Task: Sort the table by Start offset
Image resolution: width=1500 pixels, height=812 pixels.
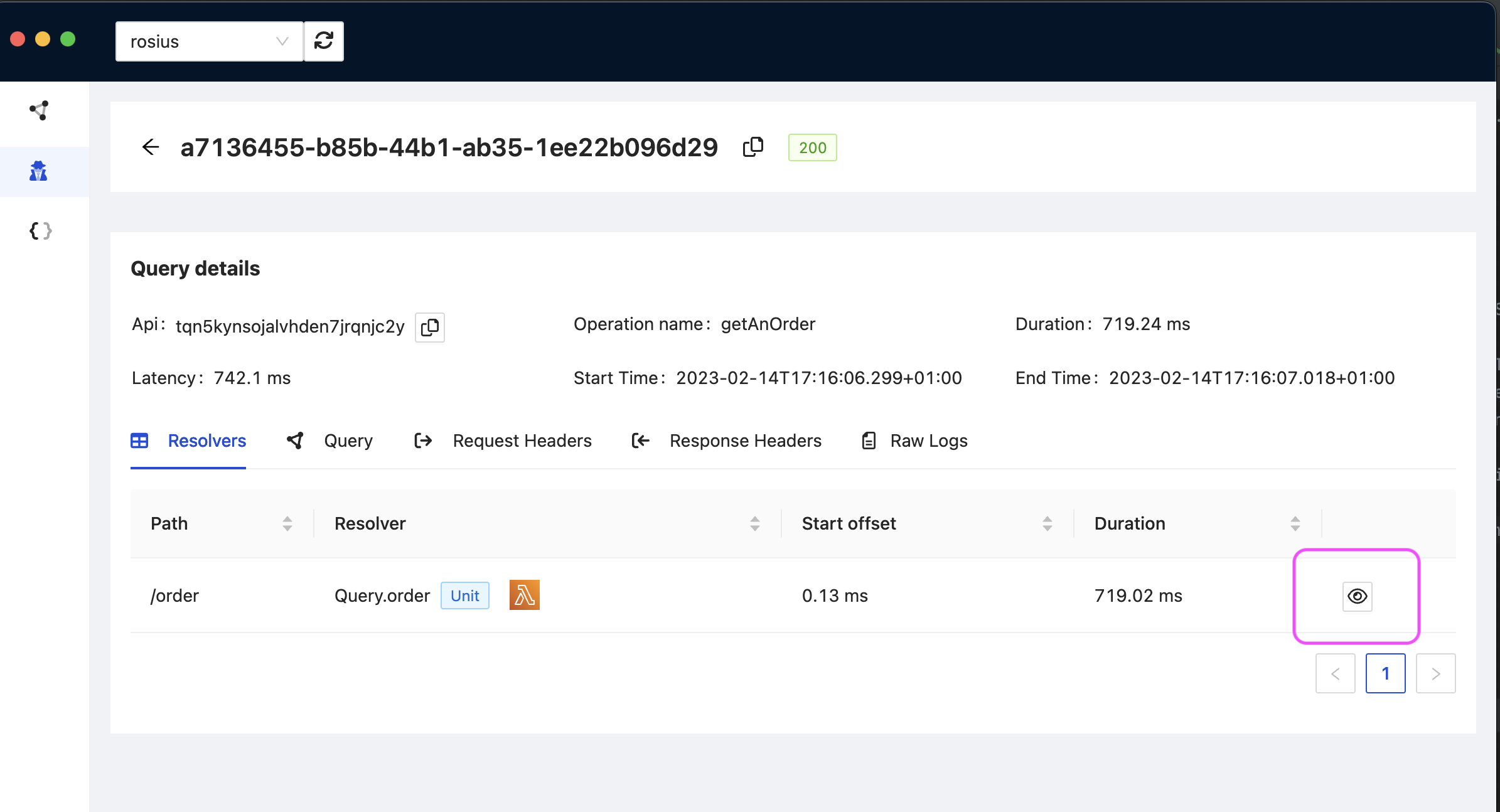Action: point(1047,523)
